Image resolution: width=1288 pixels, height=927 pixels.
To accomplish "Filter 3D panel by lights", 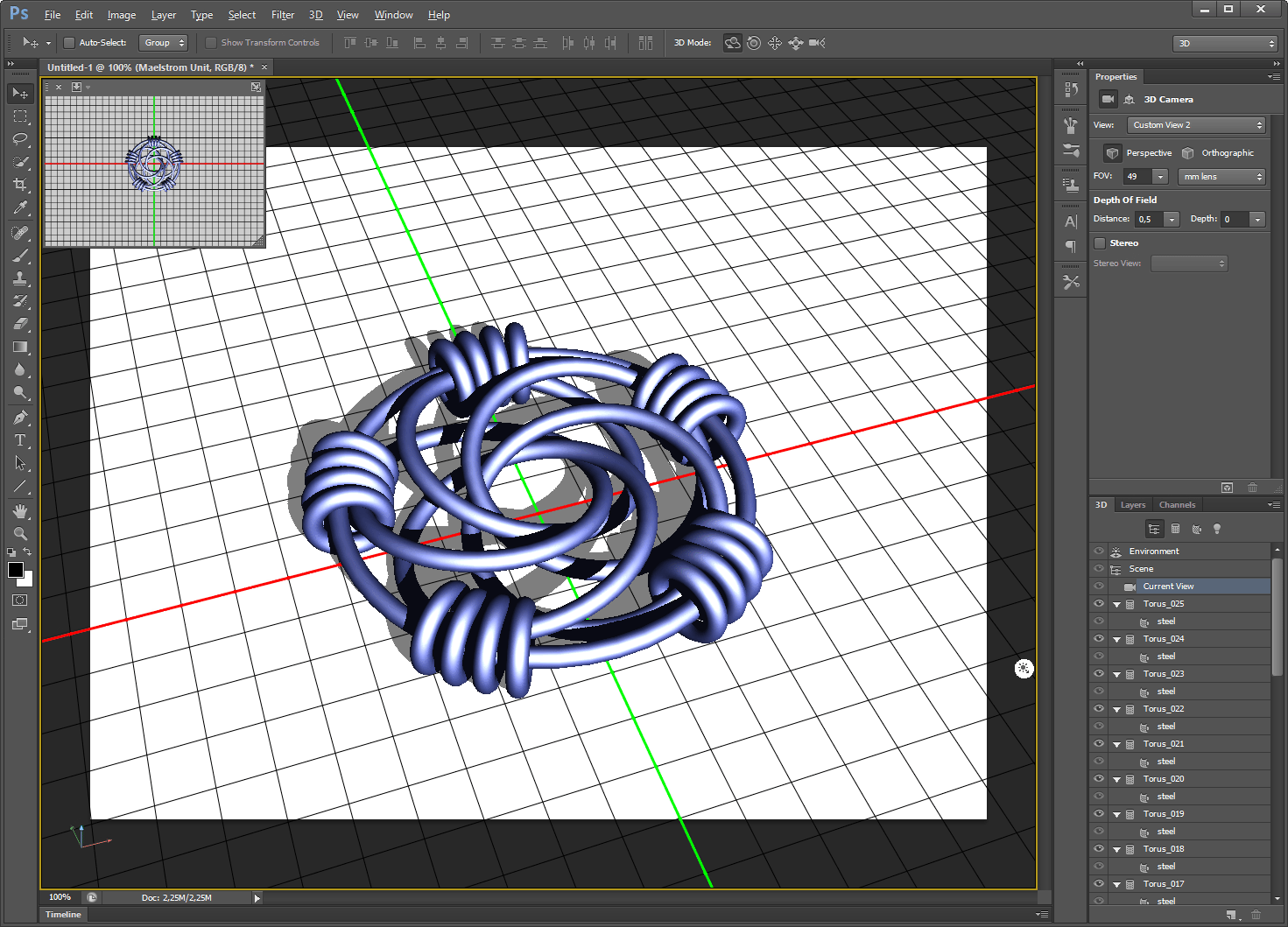I will point(1217,529).
